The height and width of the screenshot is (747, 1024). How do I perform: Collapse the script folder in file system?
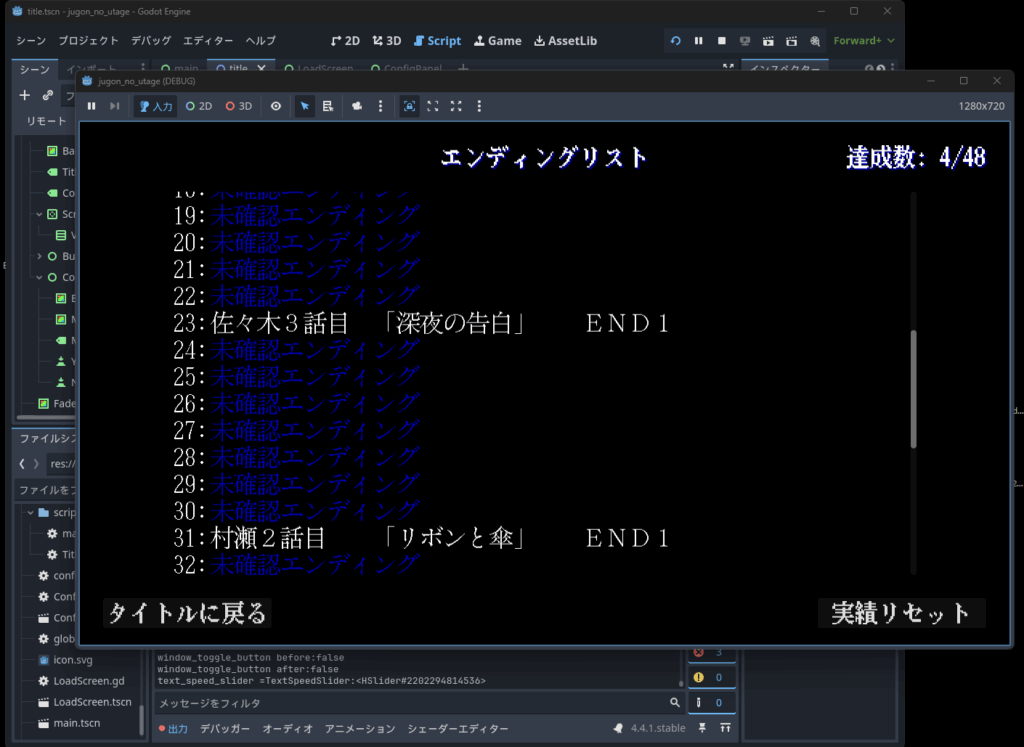tap(30, 512)
